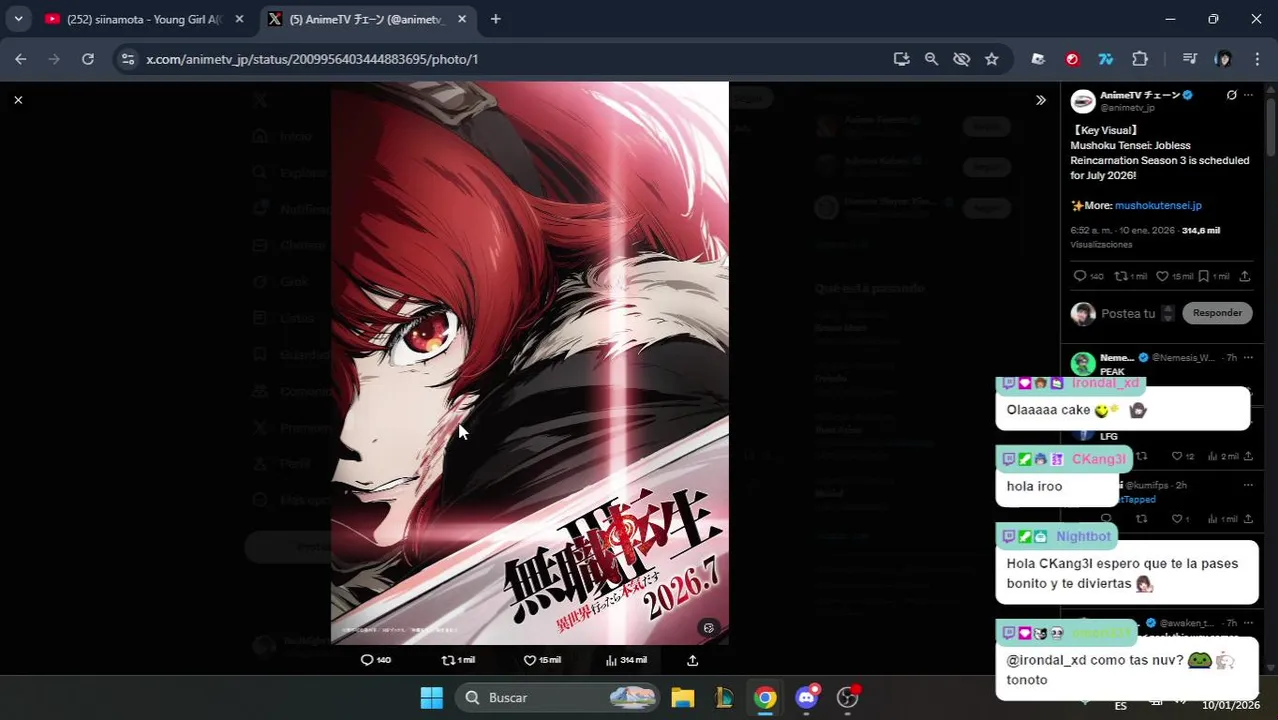The width and height of the screenshot is (1278, 720).
Task: Click the address bar URL
Action: pos(312,59)
